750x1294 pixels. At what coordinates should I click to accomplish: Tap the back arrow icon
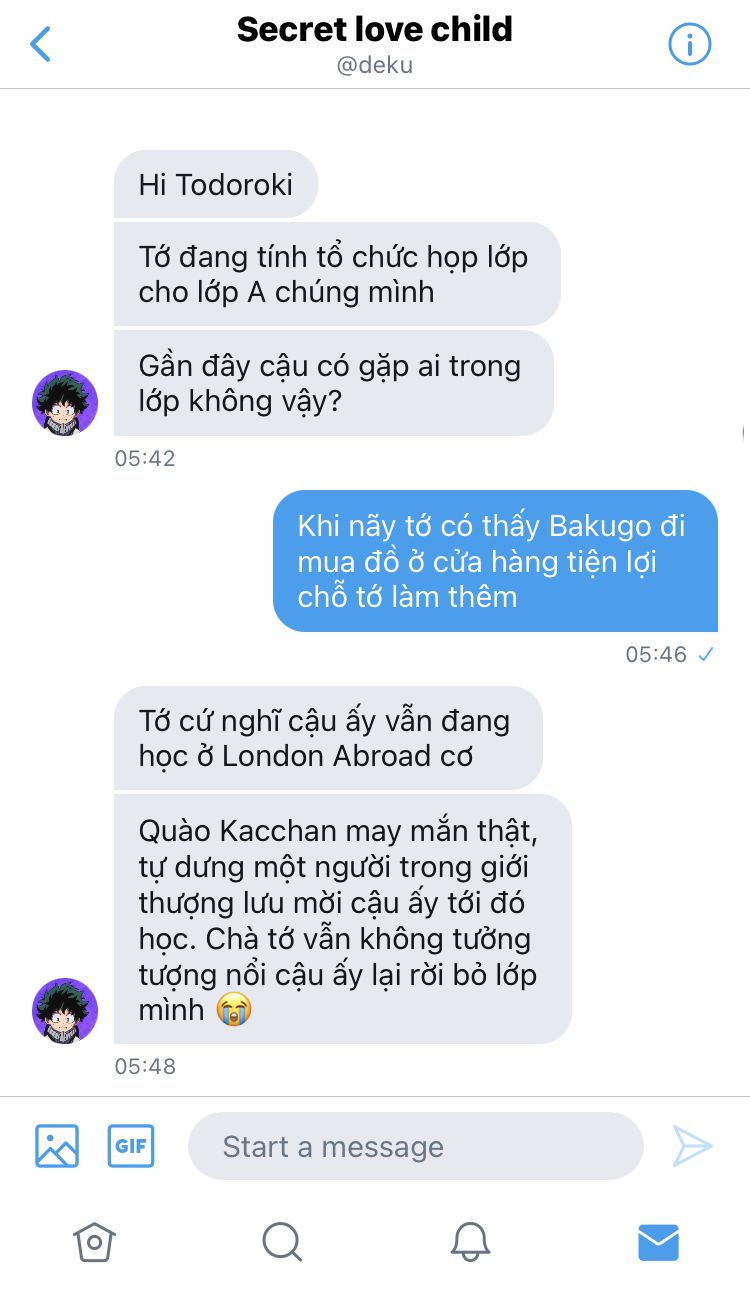41,44
